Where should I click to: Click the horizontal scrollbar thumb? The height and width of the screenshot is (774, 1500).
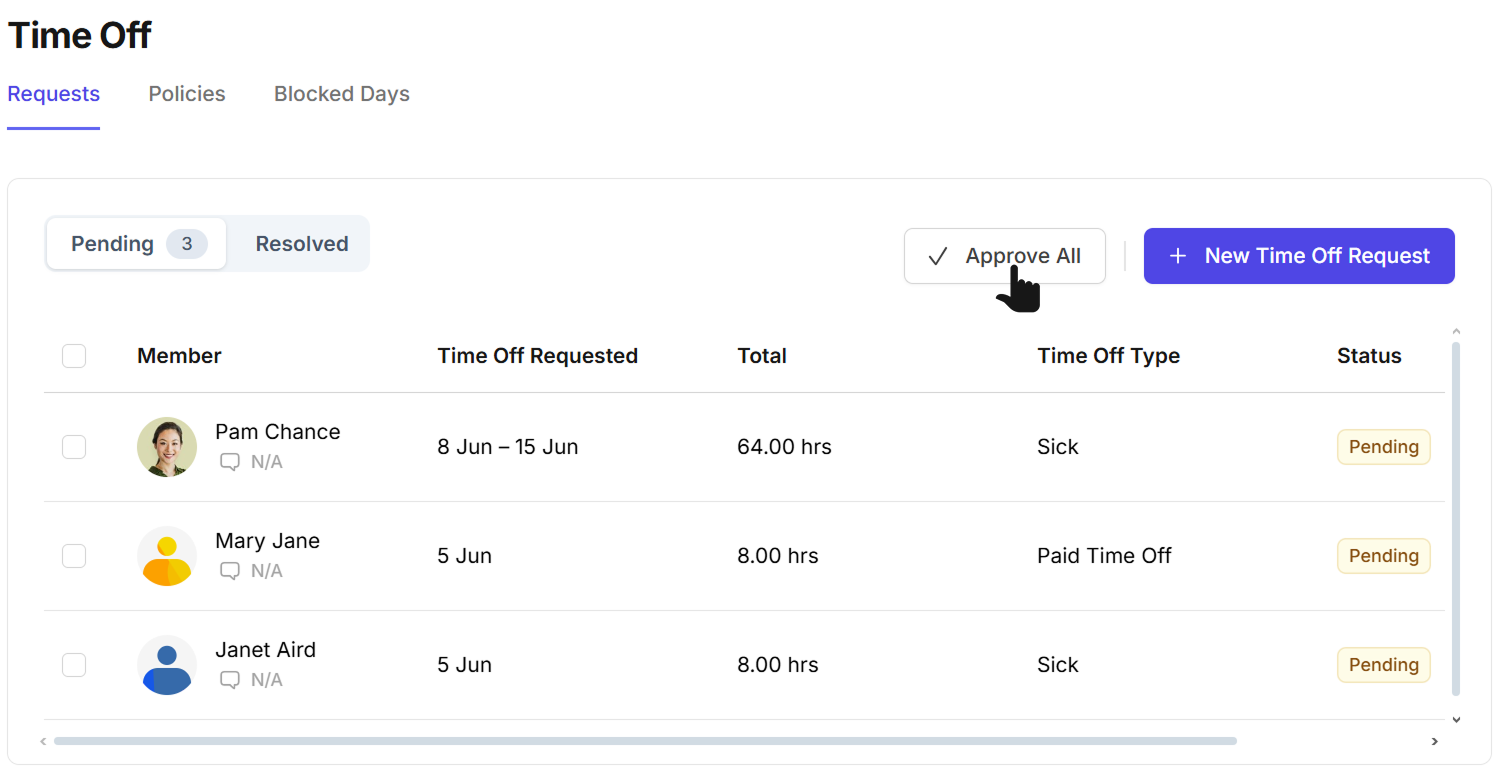tap(645, 741)
